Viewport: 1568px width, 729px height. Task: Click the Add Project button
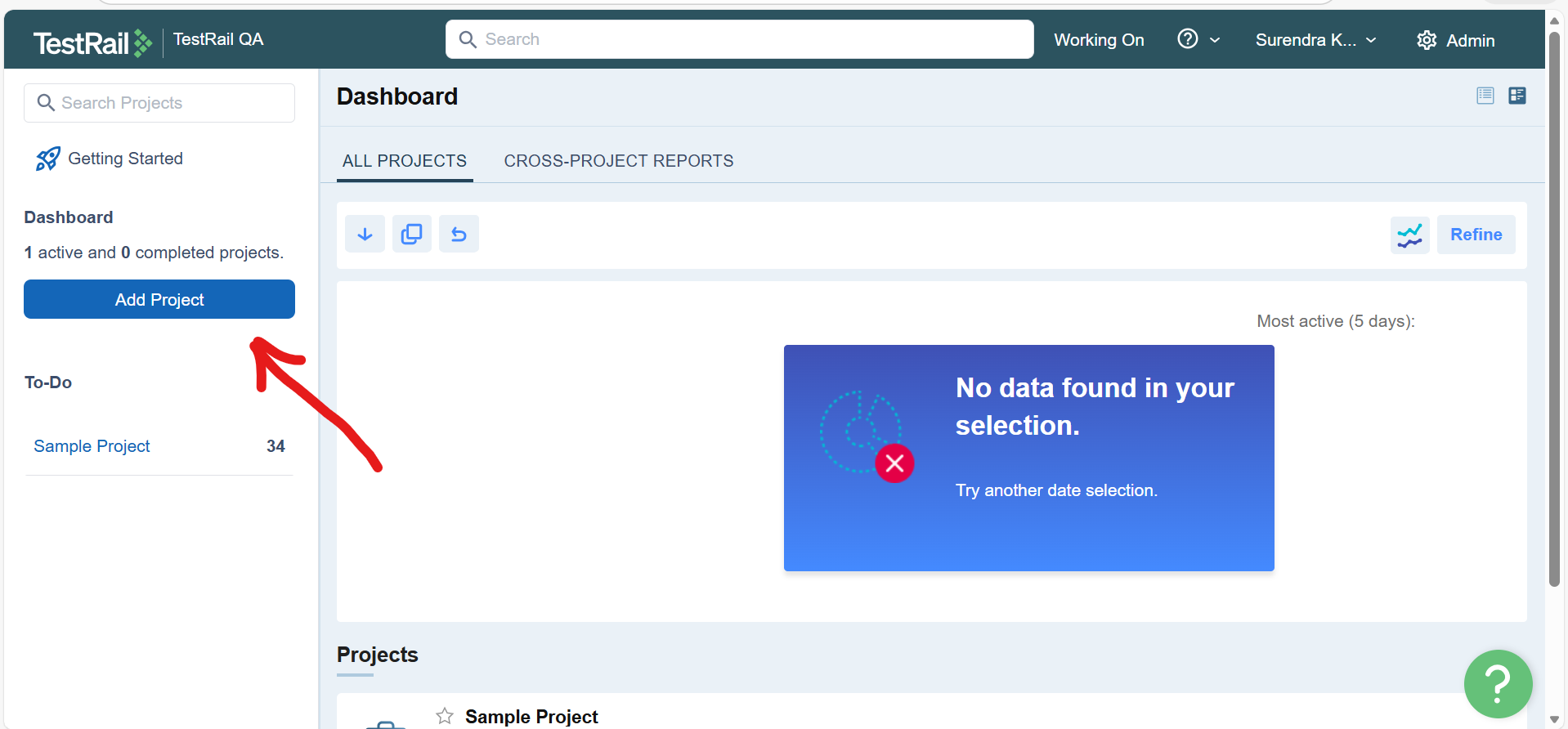click(159, 299)
